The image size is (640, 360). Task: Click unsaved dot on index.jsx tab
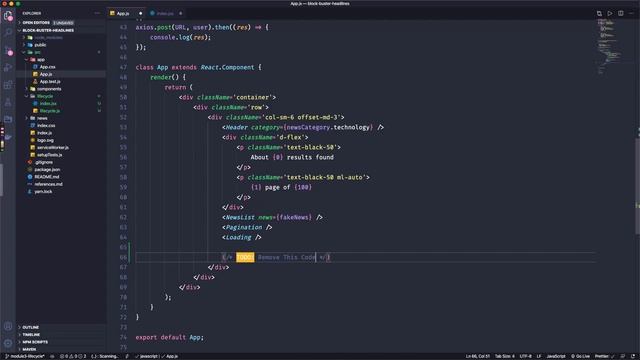click(180, 13)
